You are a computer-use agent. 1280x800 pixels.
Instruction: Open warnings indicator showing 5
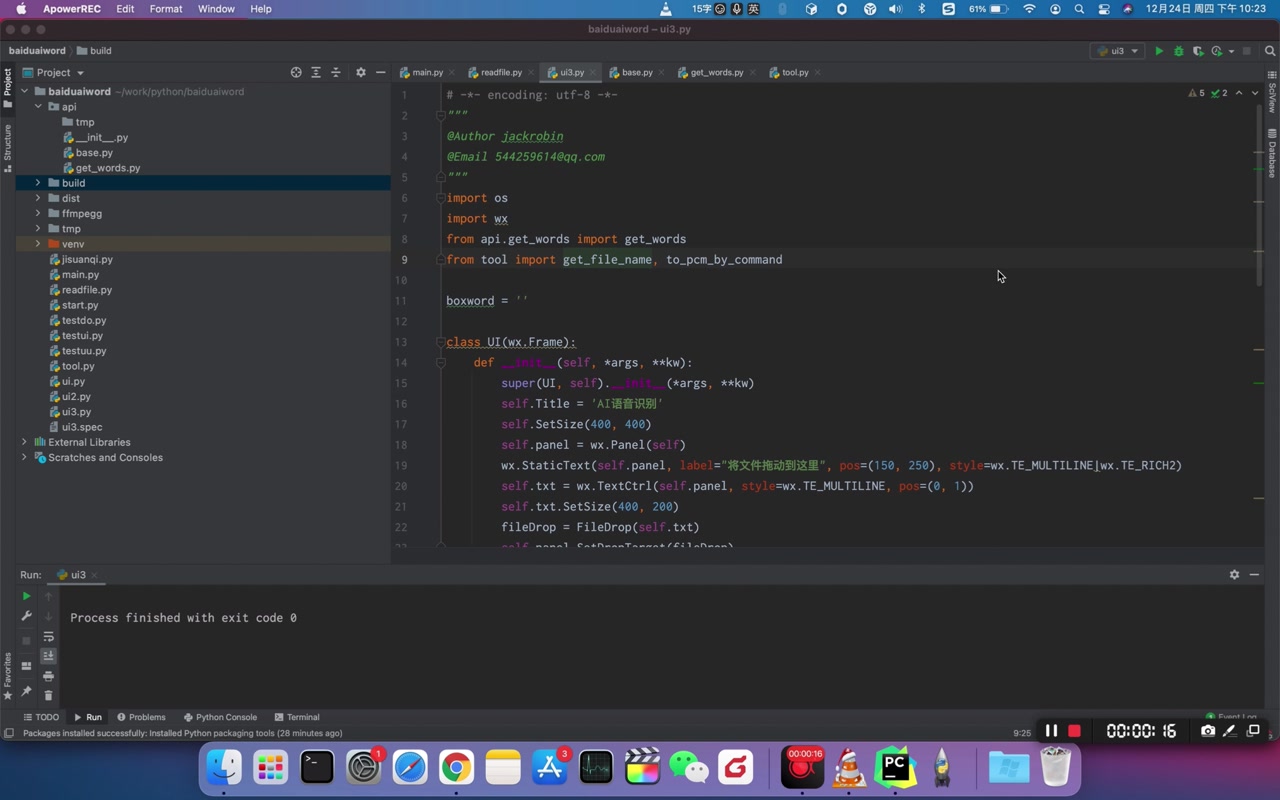[x=1196, y=93]
